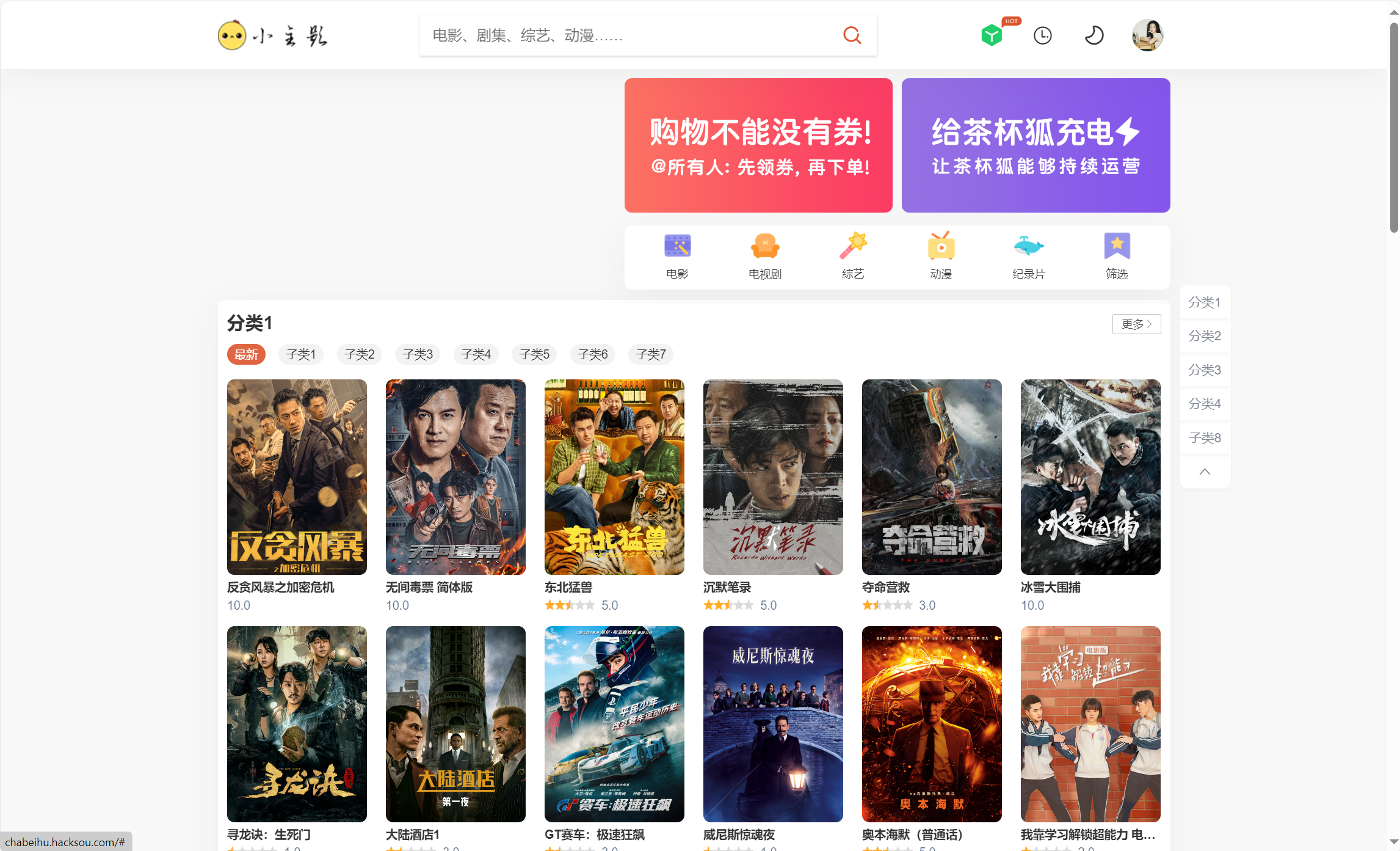Click the title 寻龙诀:生死门

[x=269, y=835]
